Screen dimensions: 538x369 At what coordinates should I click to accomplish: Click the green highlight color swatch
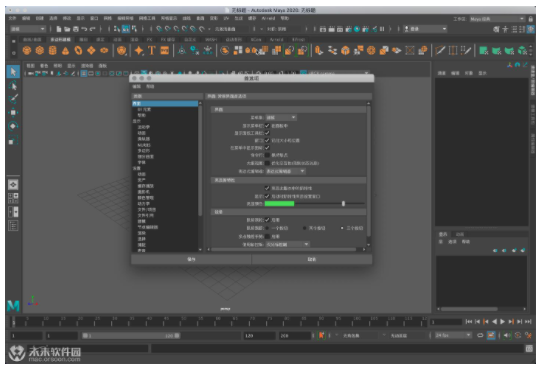(280, 204)
